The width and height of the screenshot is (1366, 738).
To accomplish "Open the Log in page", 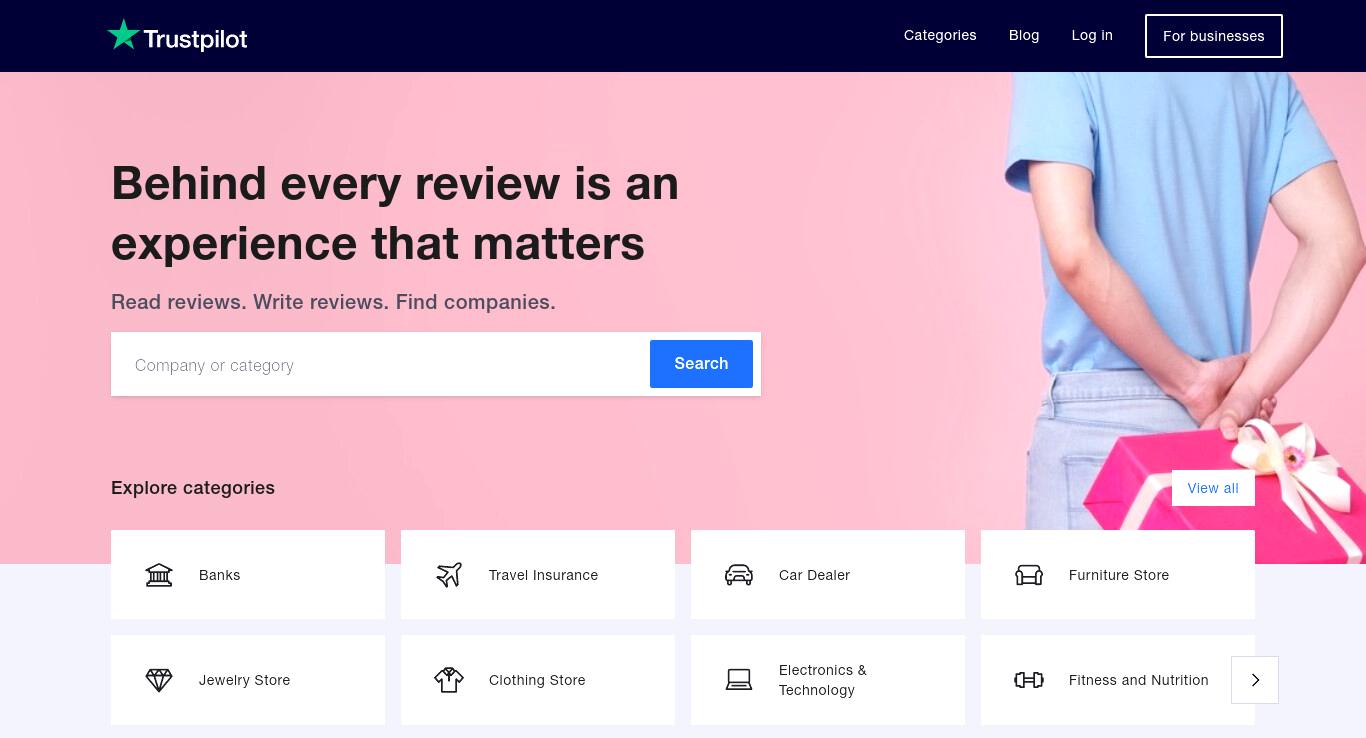I will 1092,35.
